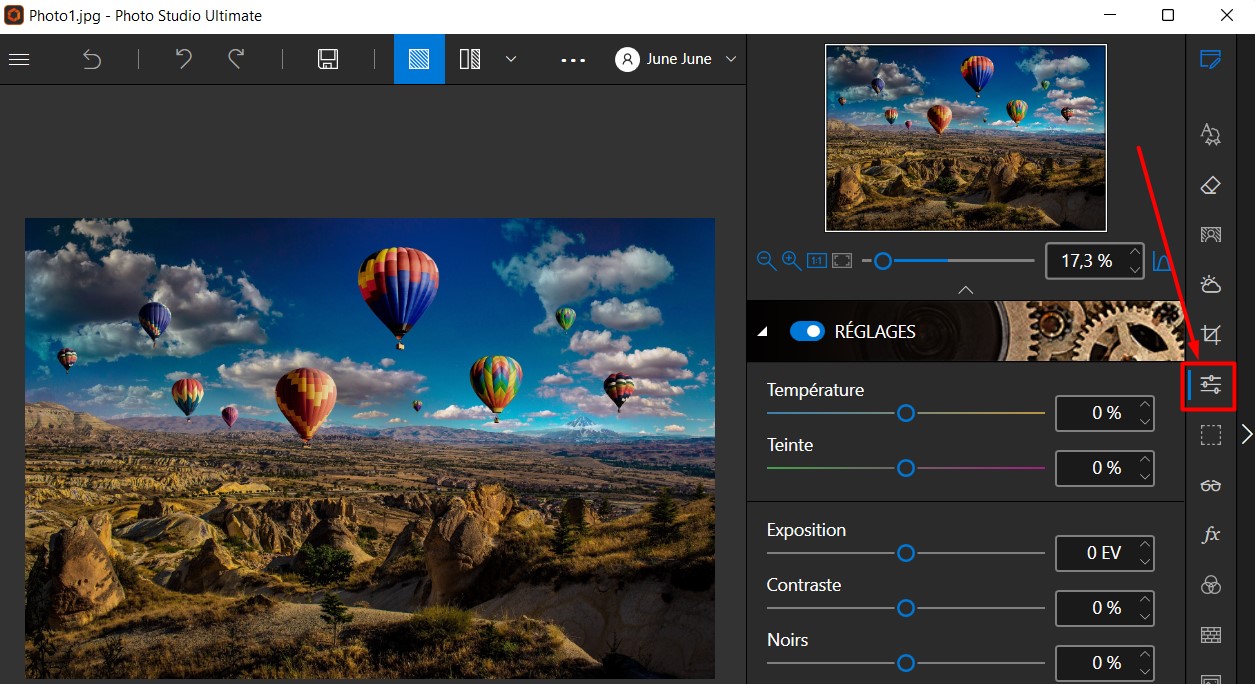Decrease the Contraste value with the down arrow
Viewport: 1255px width, 684px height.
1145,616
